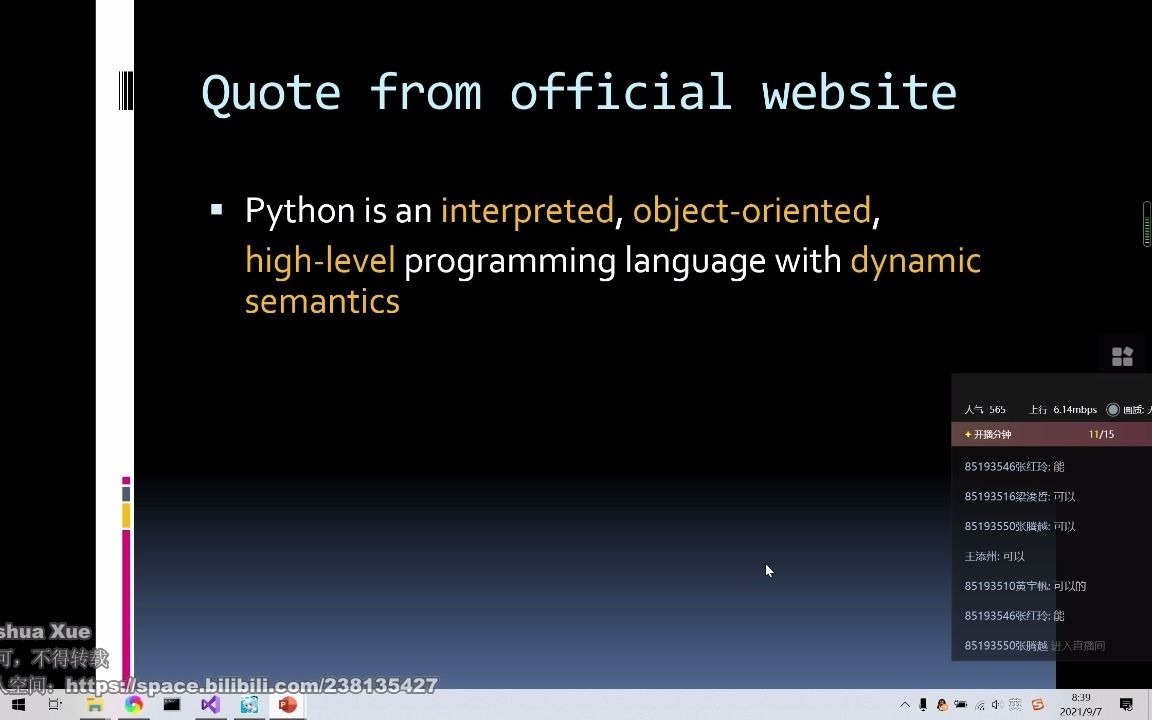Open File Explorer from the taskbar
This screenshot has width=1152, height=720.
[x=95, y=705]
